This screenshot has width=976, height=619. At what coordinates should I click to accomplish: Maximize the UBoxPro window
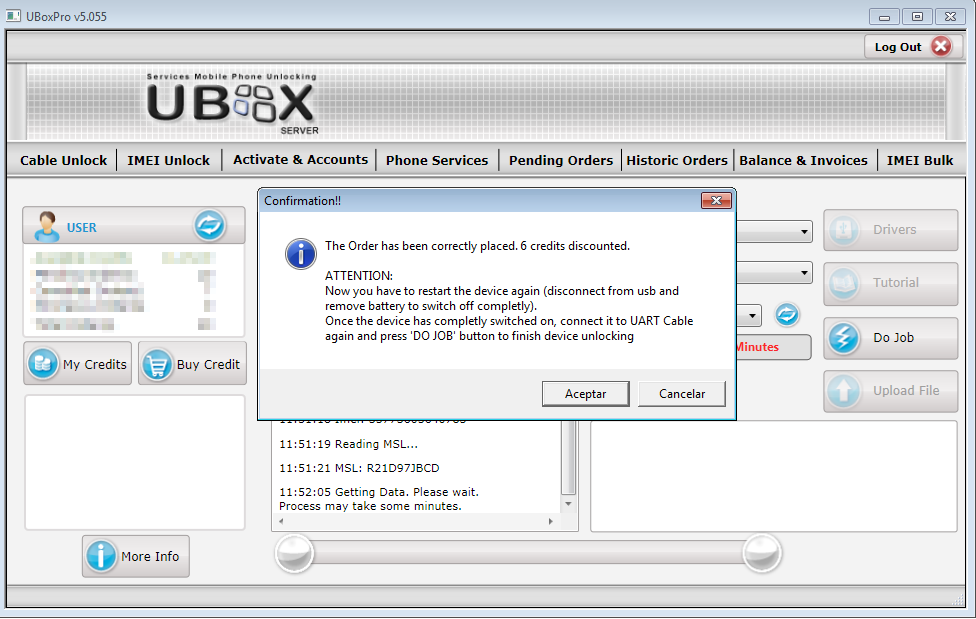(x=917, y=17)
